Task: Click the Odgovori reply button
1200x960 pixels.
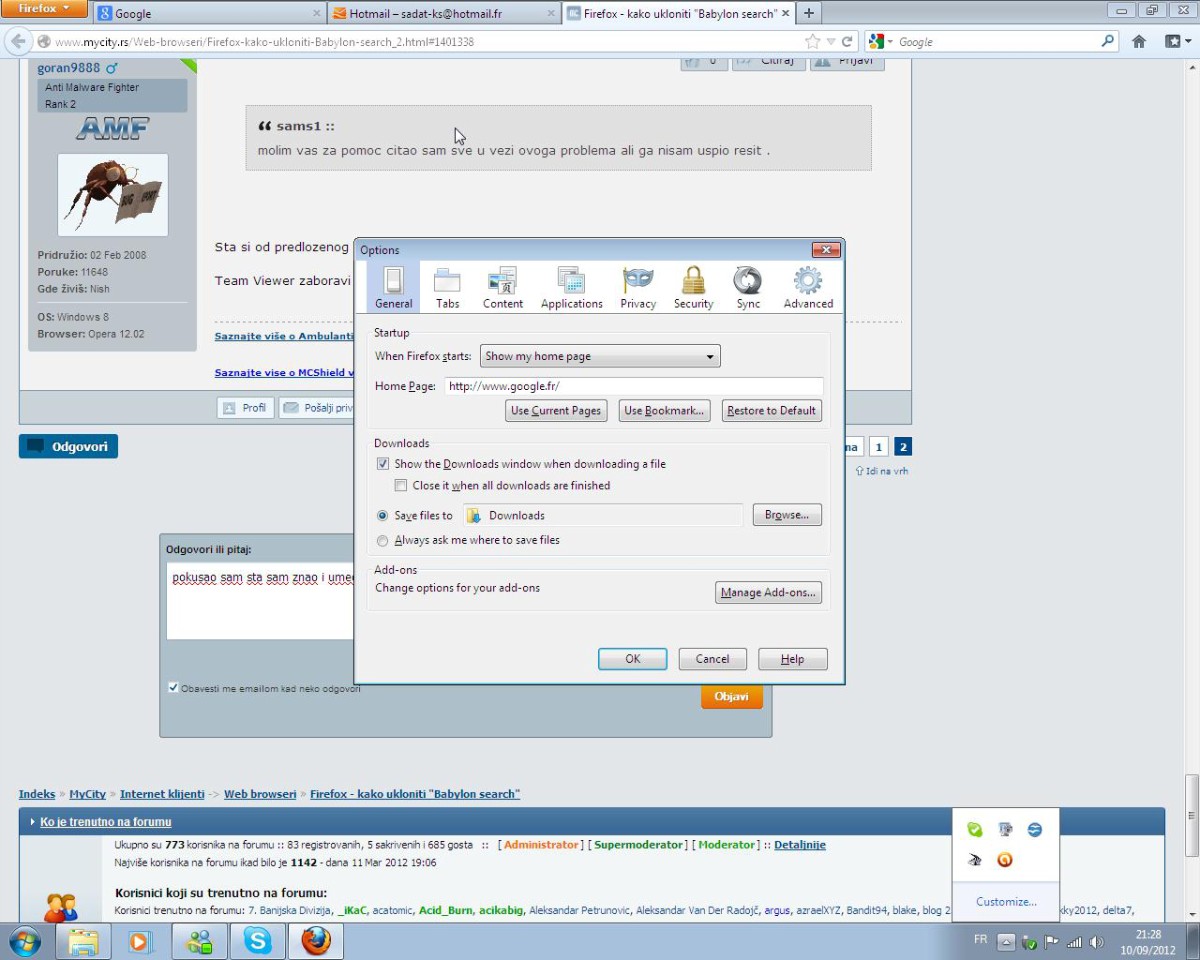Action: (x=68, y=446)
